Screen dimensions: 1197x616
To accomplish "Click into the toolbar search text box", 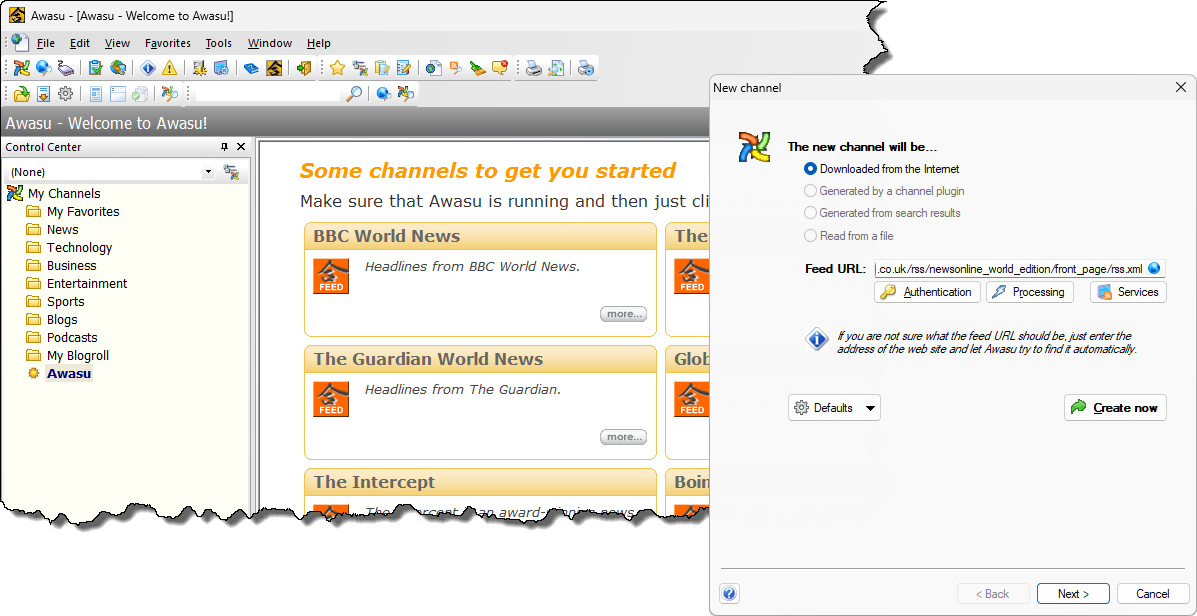I will (267, 93).
